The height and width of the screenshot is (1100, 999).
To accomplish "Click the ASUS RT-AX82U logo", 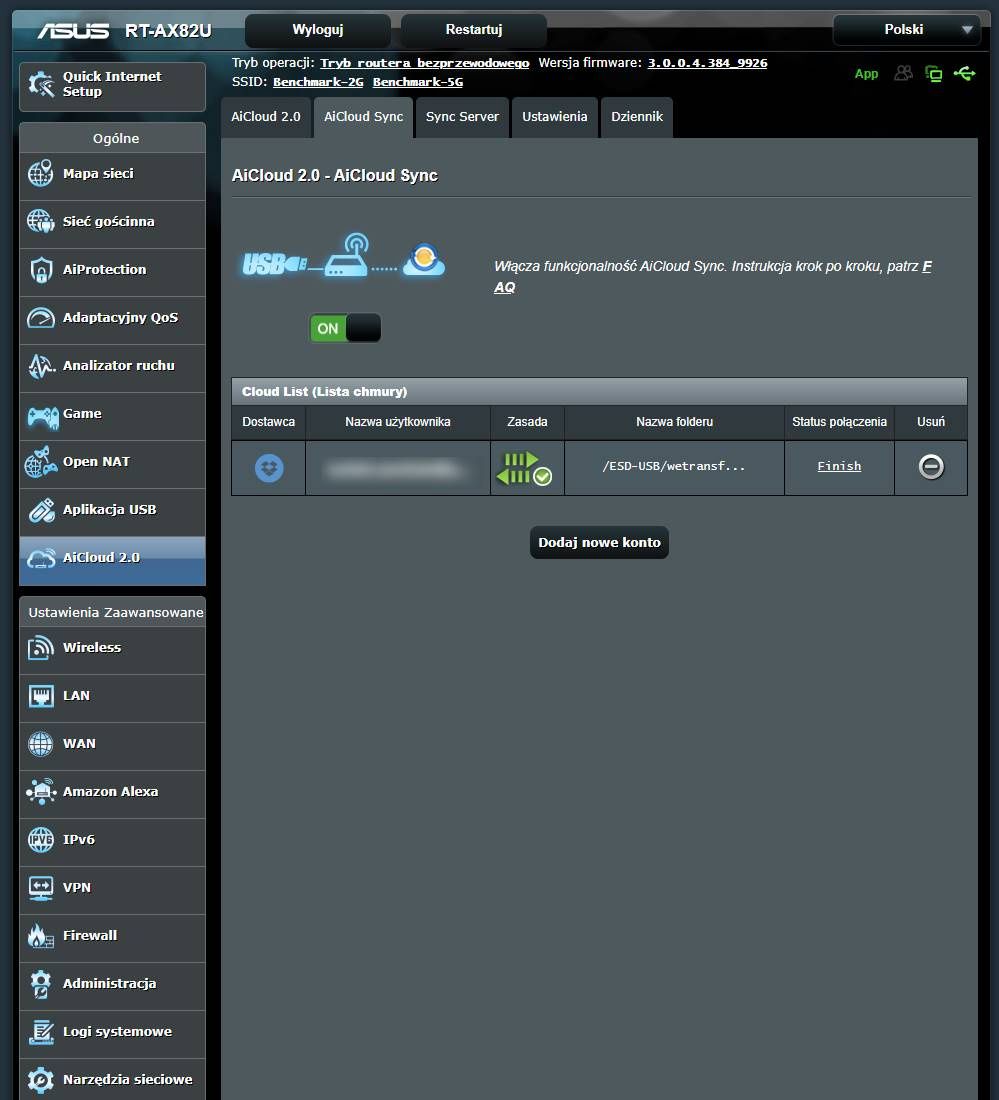I will point(124,31).
